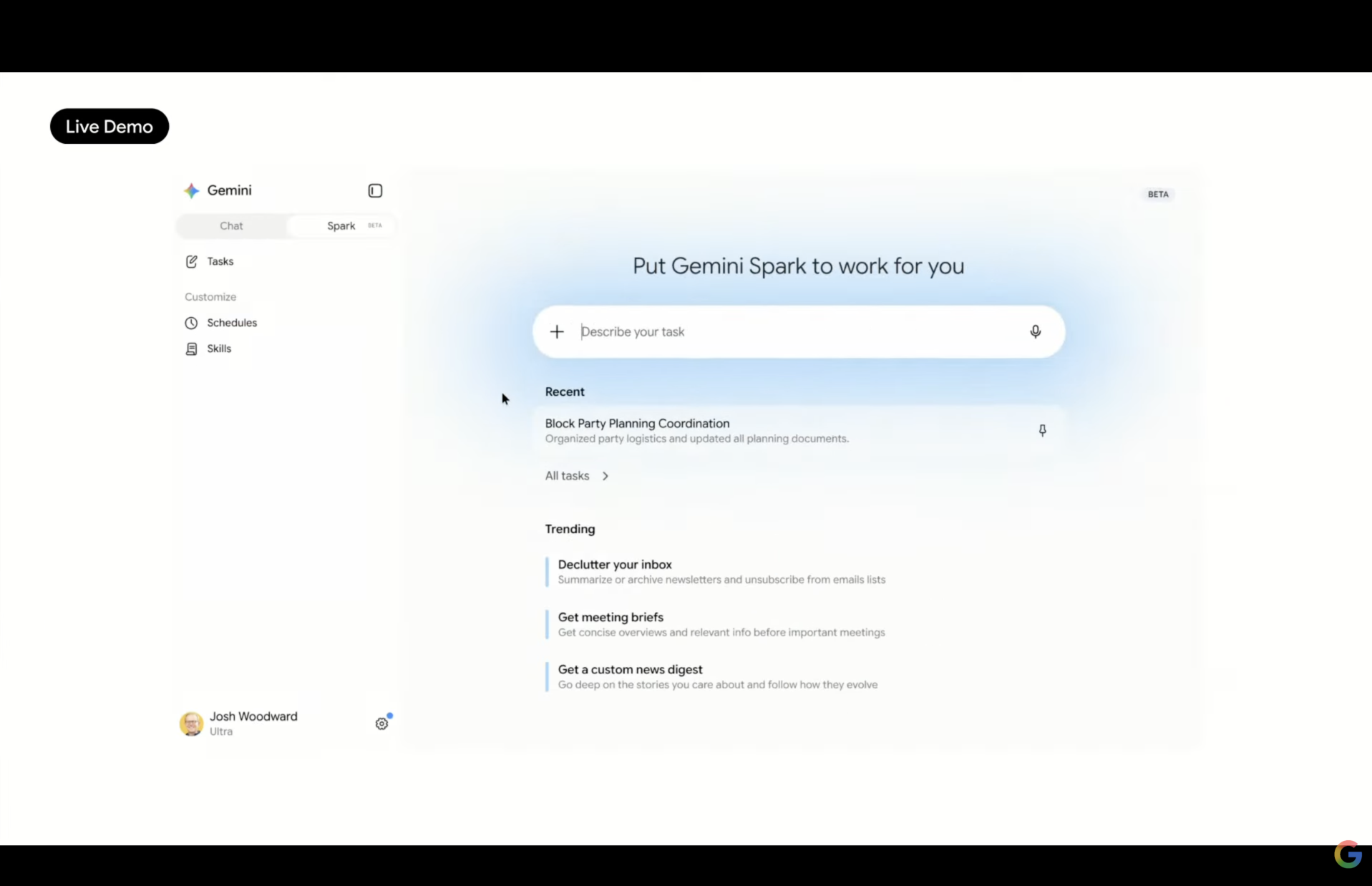Choose Get a custom news digest
This screenshot has width=1372, height=886.
point(711,676)
